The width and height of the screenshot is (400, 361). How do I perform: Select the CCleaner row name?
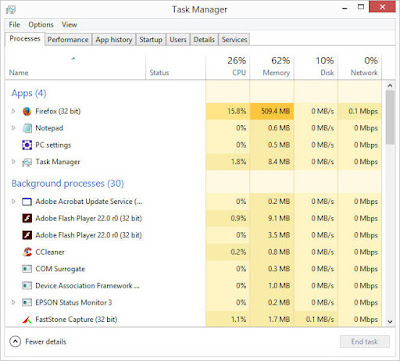point(50,252)
